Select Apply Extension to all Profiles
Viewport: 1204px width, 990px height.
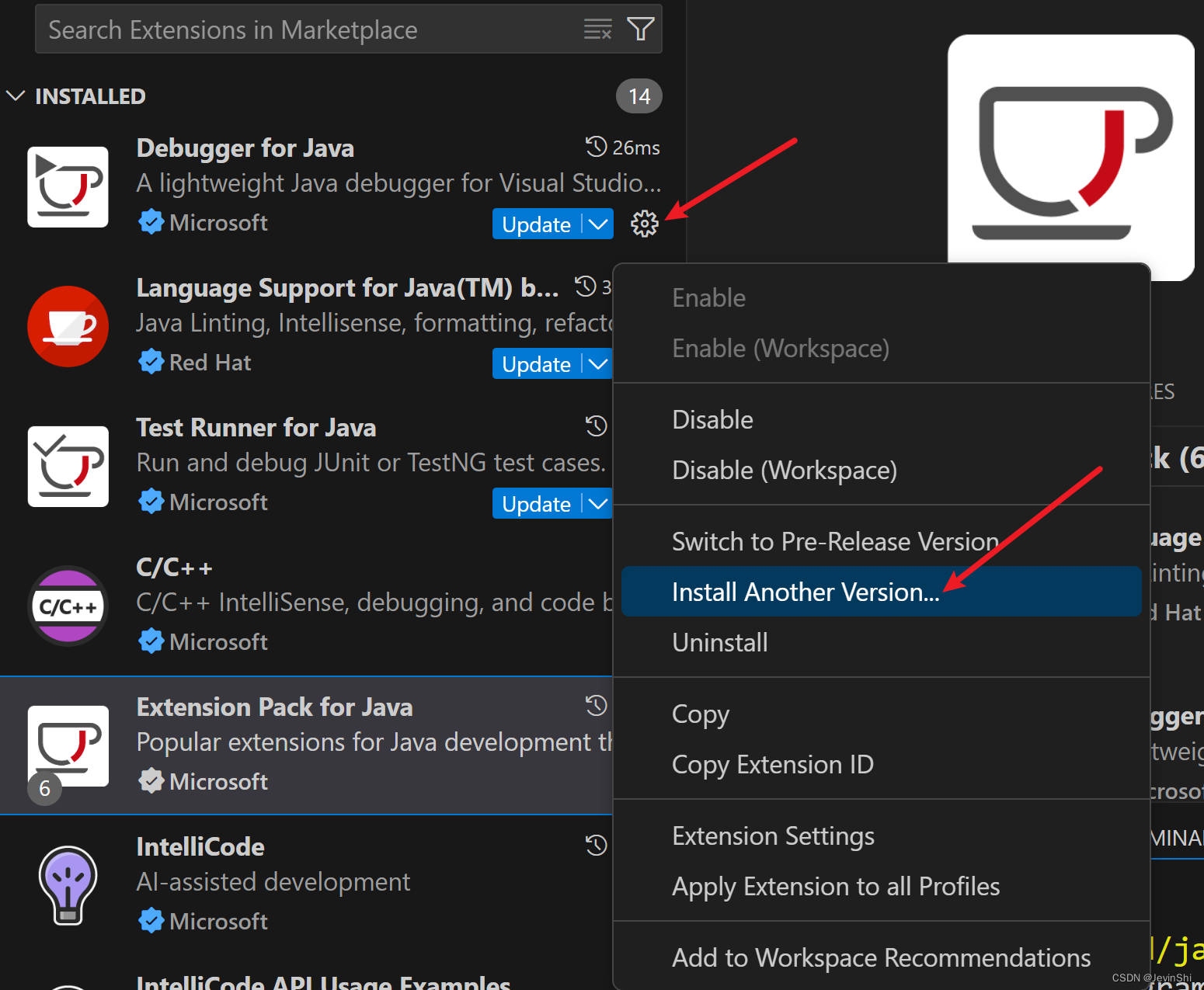coord(881,886)
